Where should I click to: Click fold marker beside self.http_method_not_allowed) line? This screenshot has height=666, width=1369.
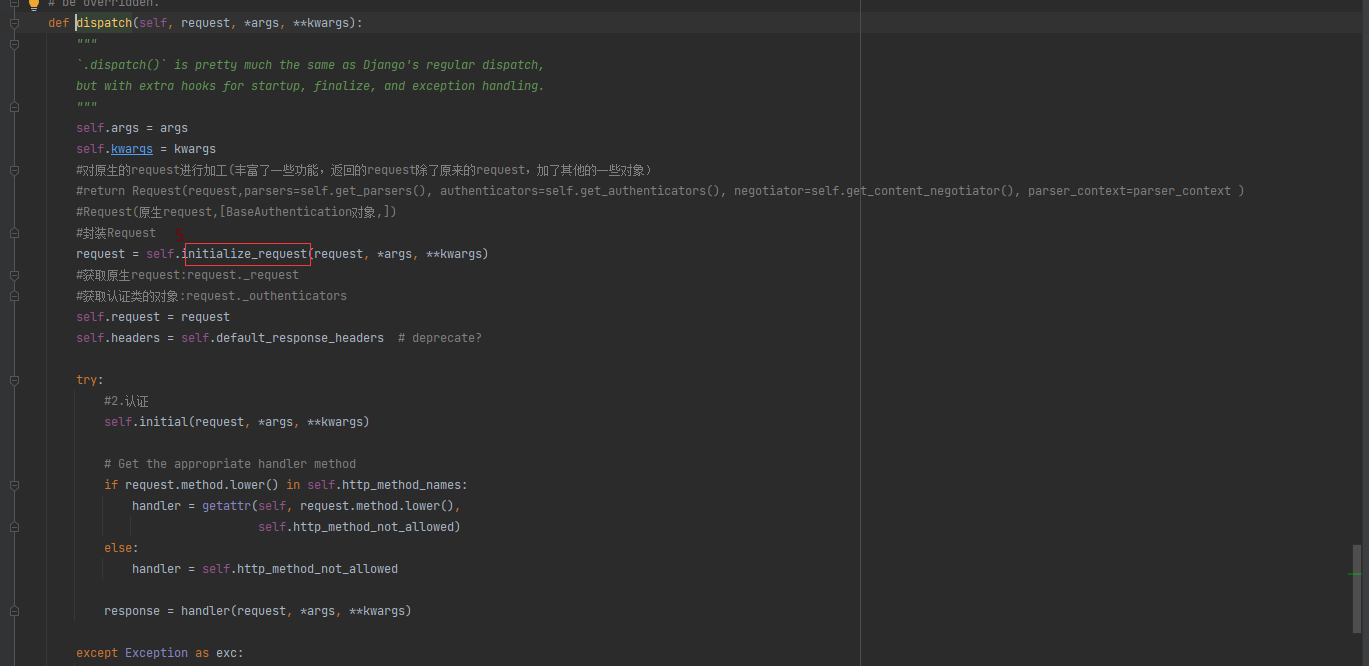pyautogui.click(x=15, y=527)
